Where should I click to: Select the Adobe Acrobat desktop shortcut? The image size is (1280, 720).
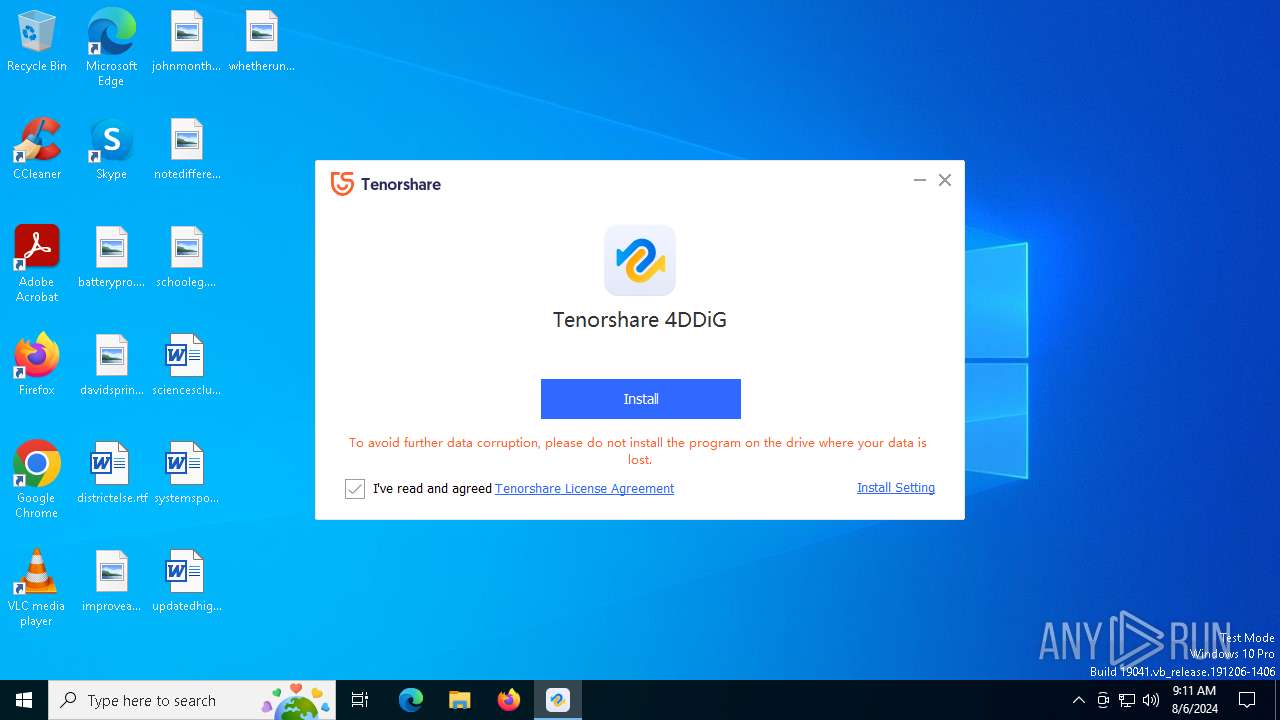[37, 264]
